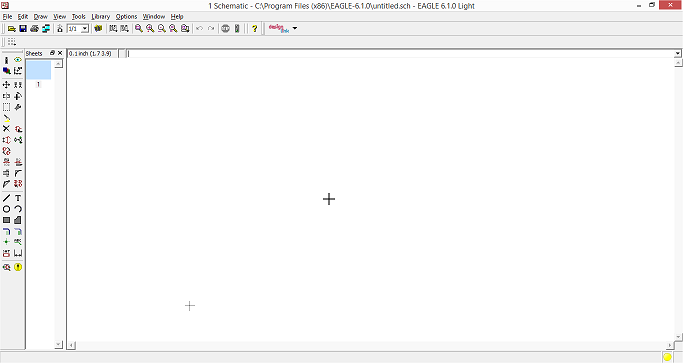Select the Paste tool

(7, 118)
